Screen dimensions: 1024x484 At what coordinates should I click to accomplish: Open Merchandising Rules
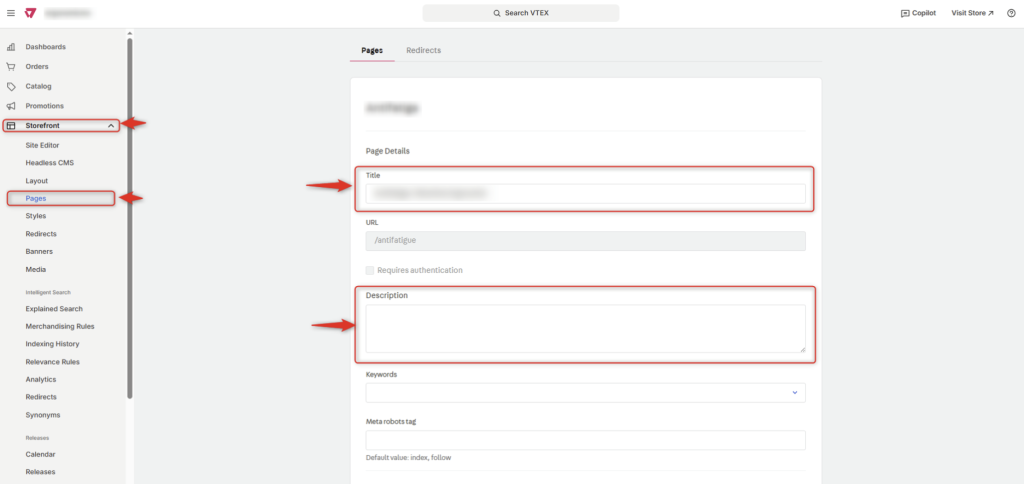click(60, 326)
